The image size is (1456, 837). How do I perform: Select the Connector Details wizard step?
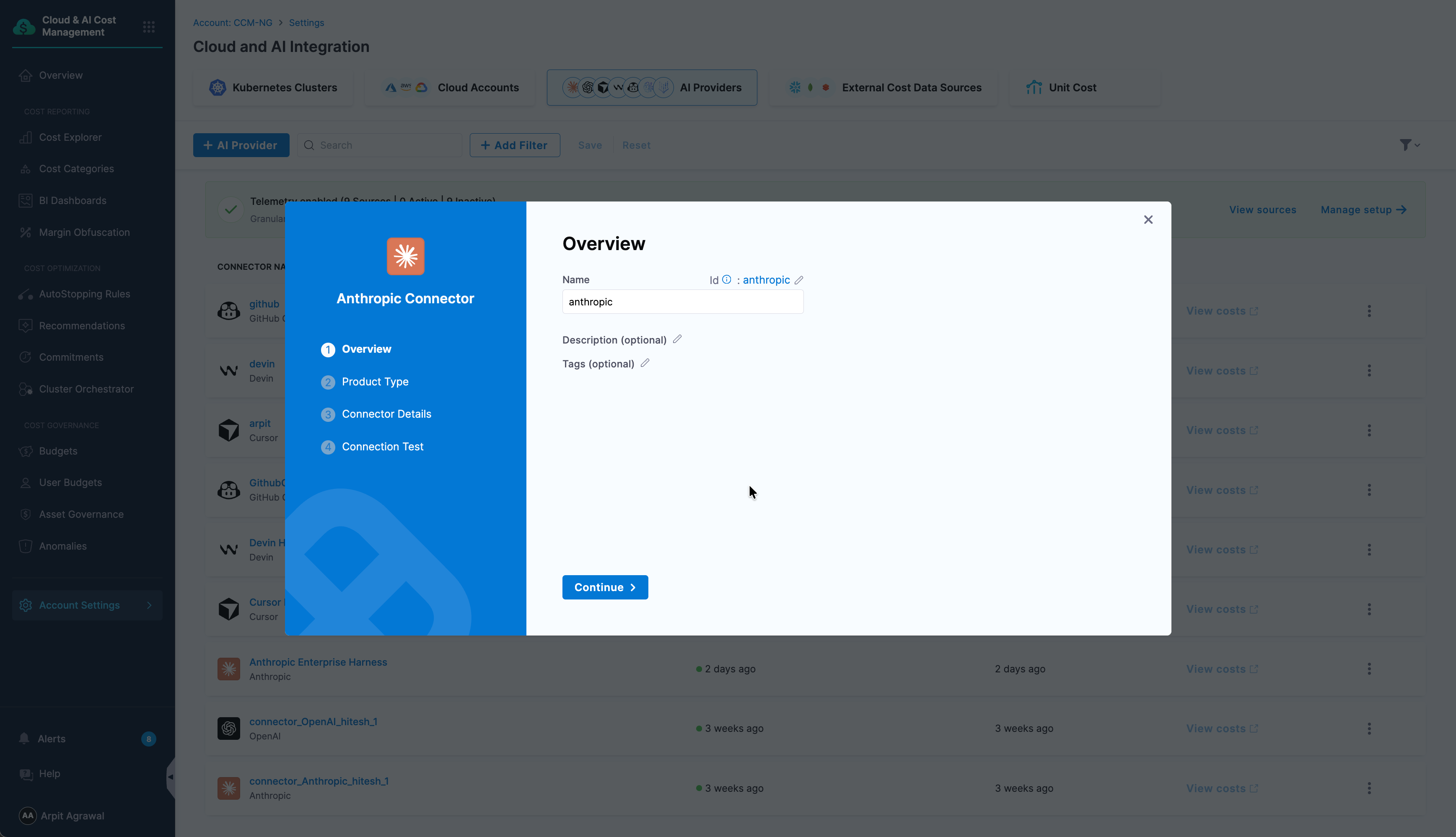pos(376,414)
